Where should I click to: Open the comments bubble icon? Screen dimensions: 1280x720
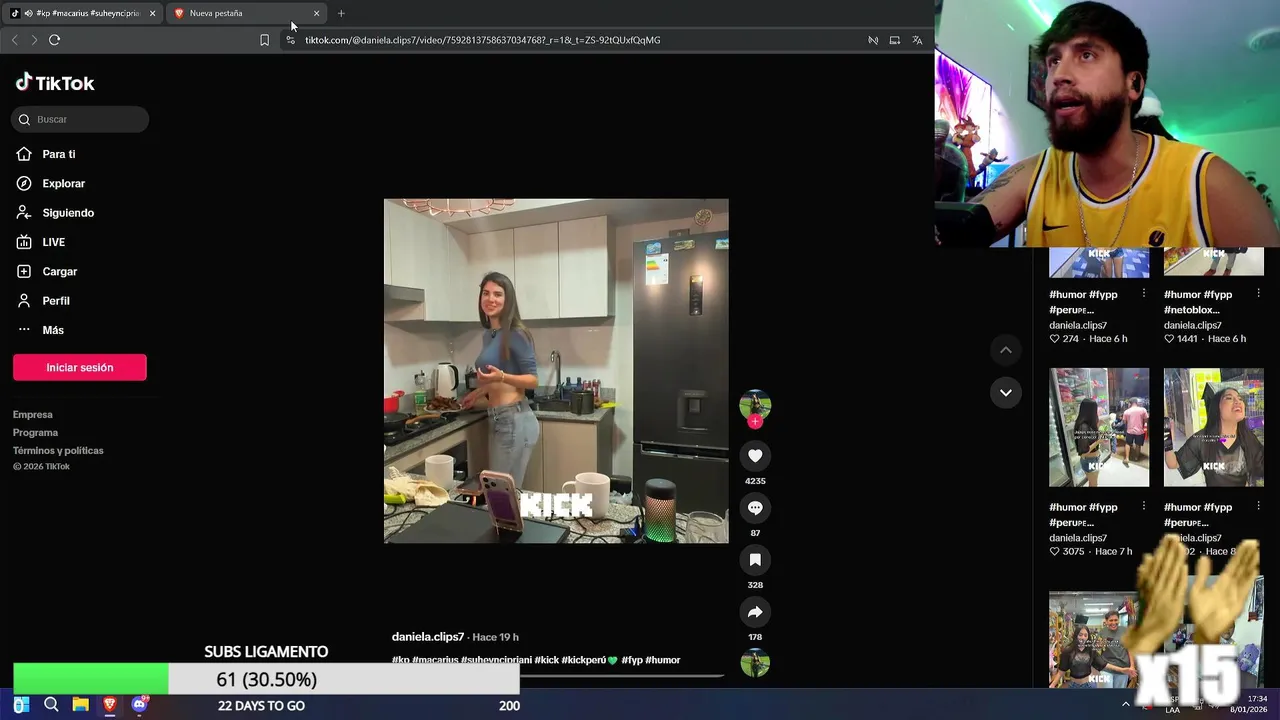tap(755, 507)
